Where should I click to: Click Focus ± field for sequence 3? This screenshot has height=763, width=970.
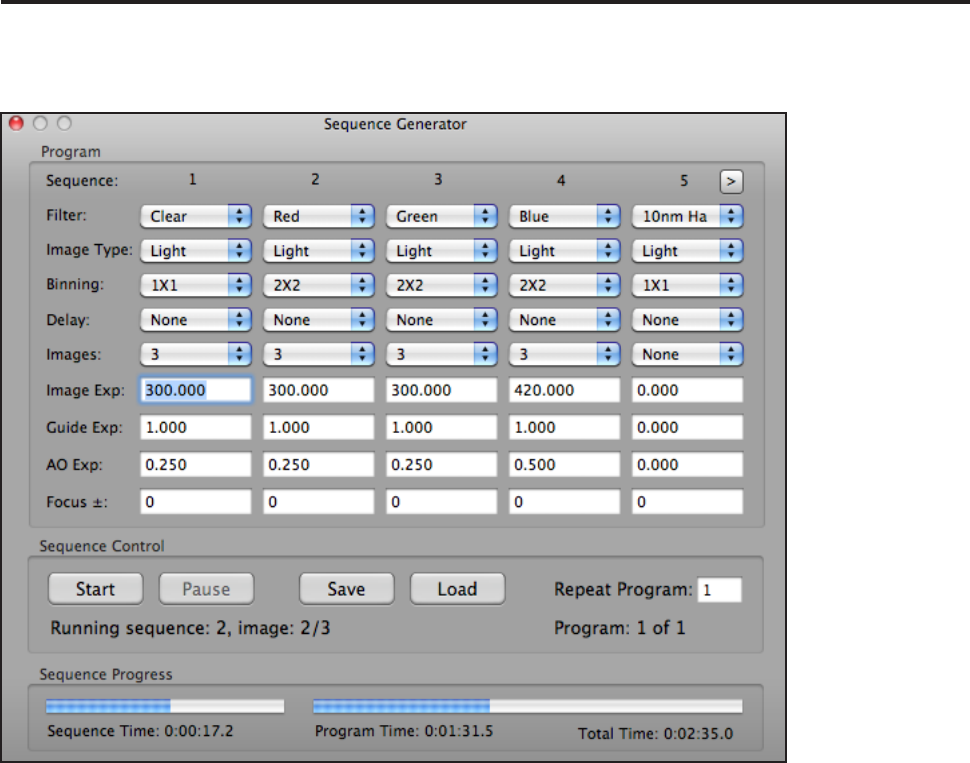pos(442,502)
